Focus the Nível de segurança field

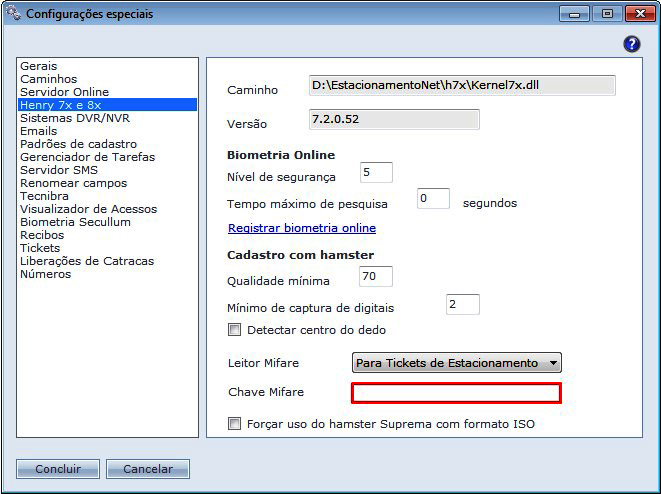(x=376, y=173)
